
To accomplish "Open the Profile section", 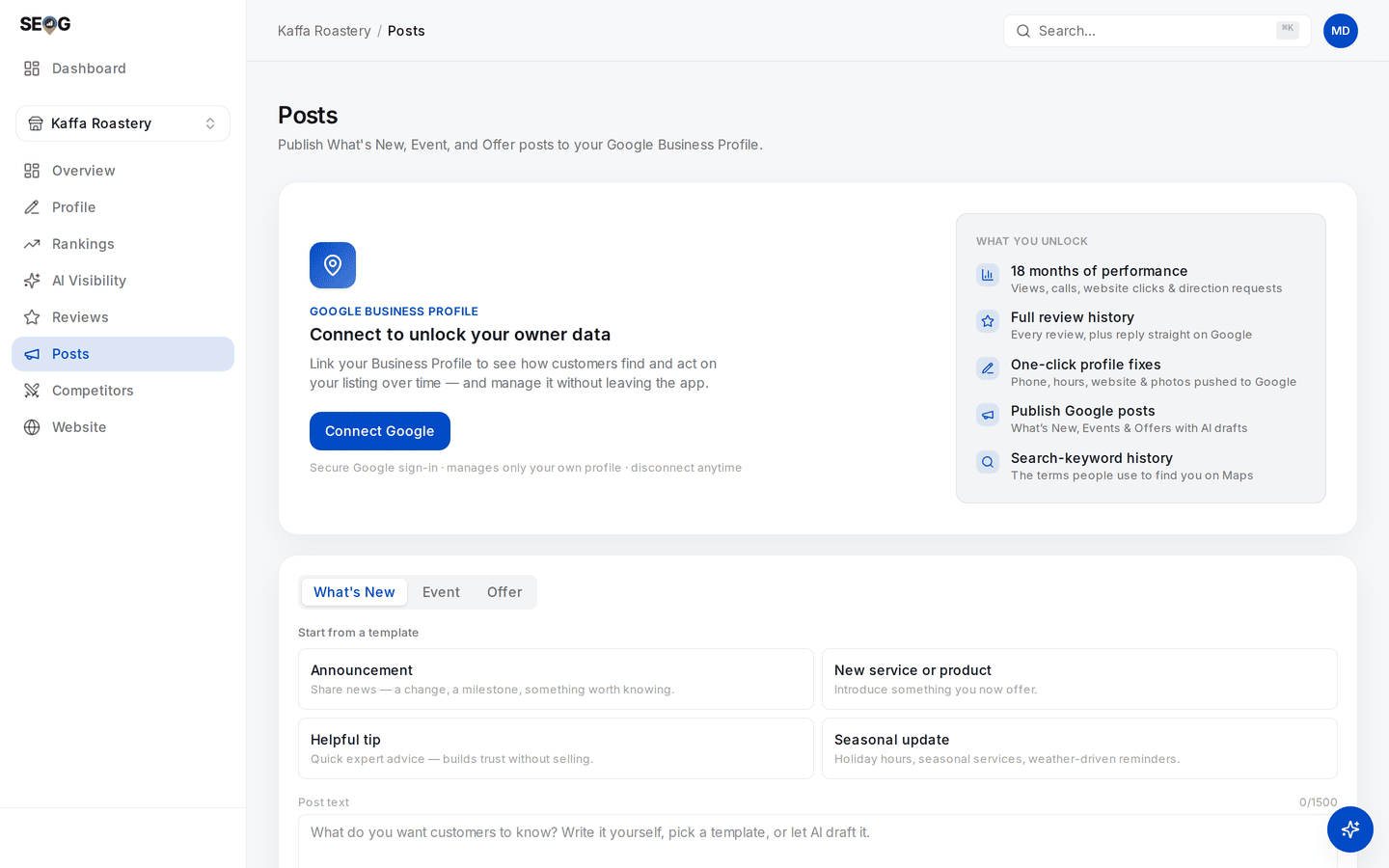I will 123,207.
